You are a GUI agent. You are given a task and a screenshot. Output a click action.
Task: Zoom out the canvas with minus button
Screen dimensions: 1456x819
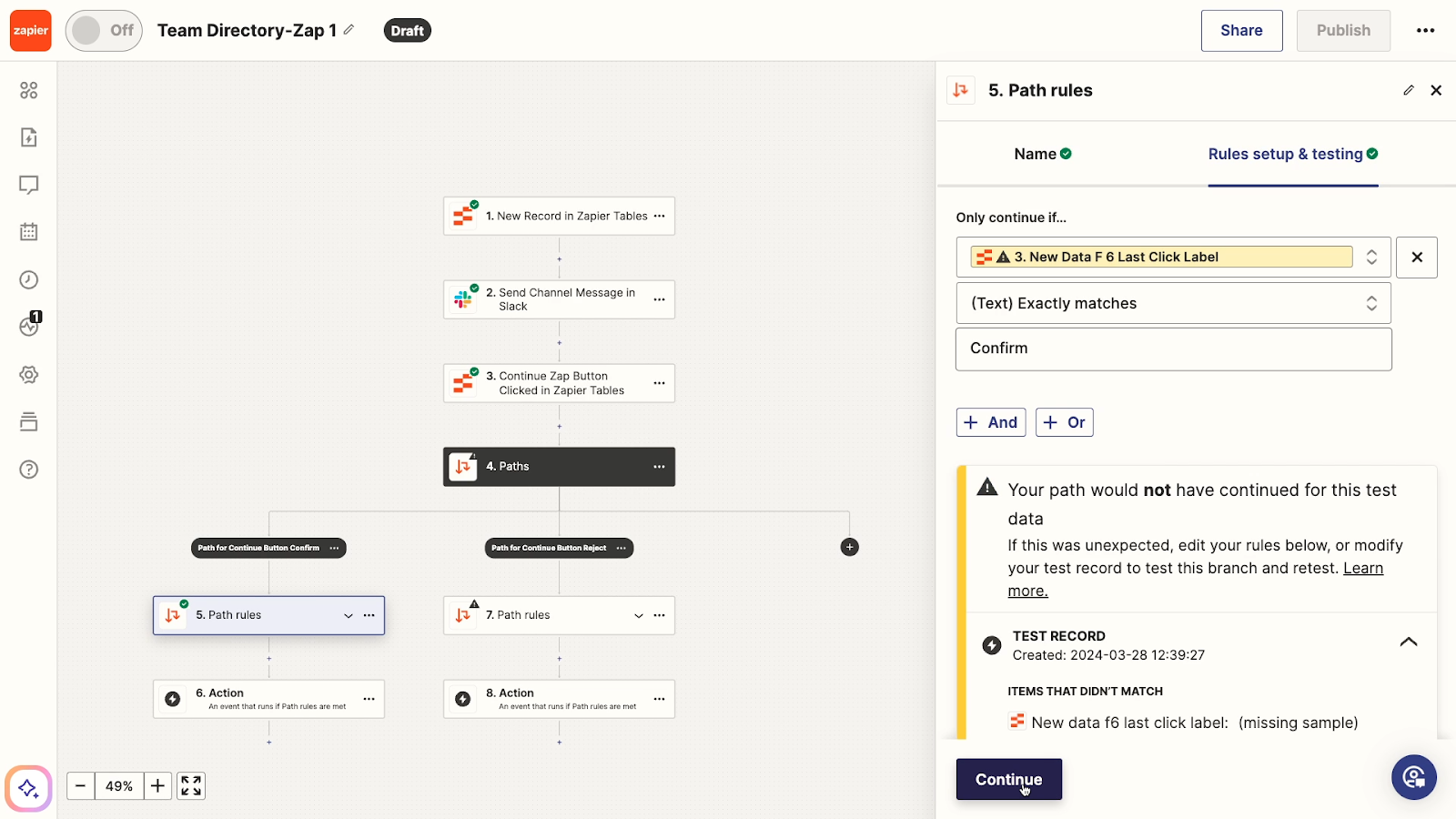tap(80, 785)
